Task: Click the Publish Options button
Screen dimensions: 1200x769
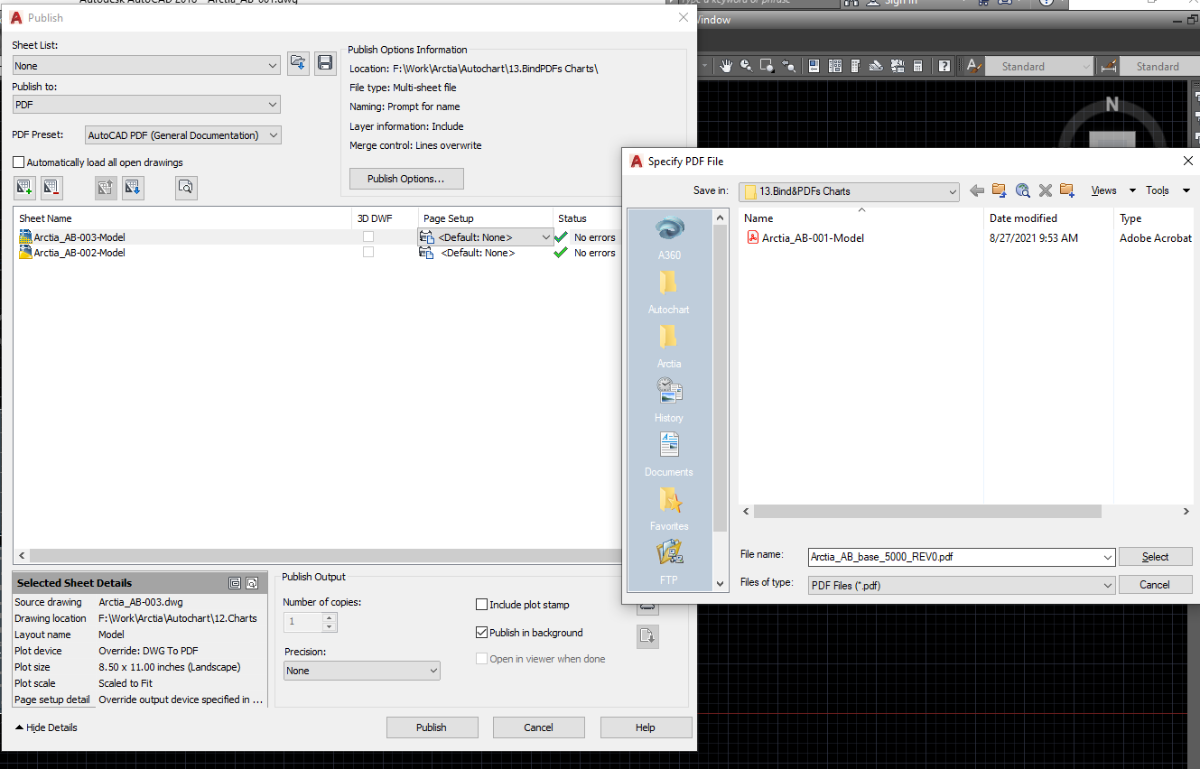Action: [x=407, y=179]
